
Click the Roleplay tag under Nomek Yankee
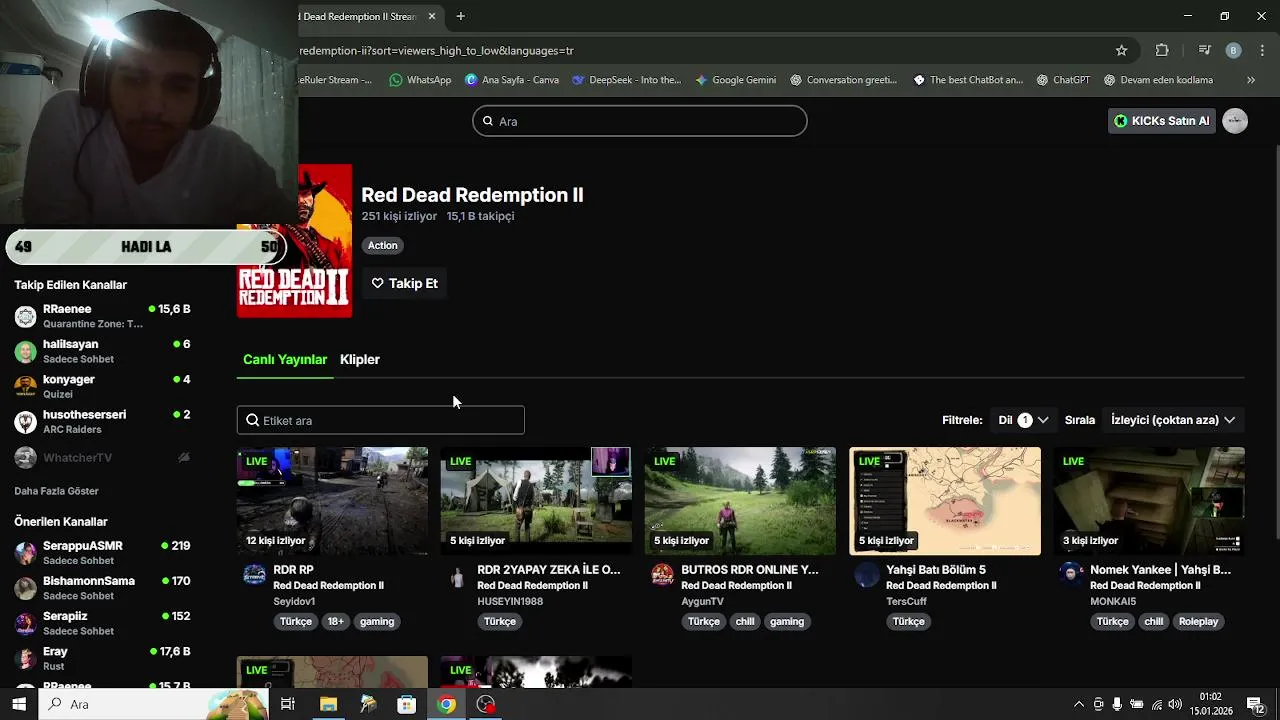(x=1198, y=621)
